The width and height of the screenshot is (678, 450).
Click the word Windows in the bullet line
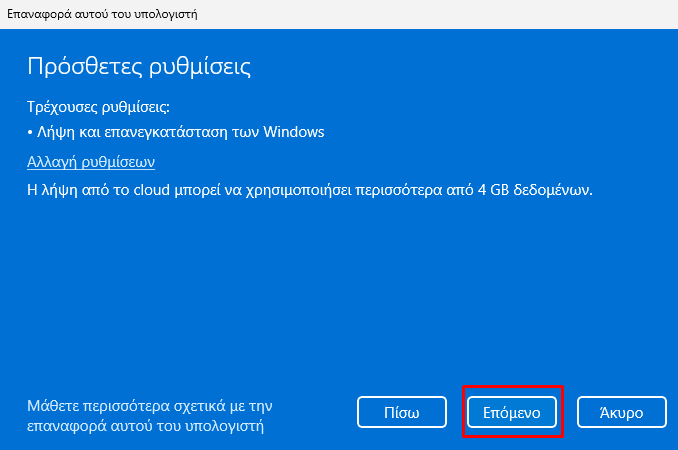pyautogui.click(x=294, y=131)
